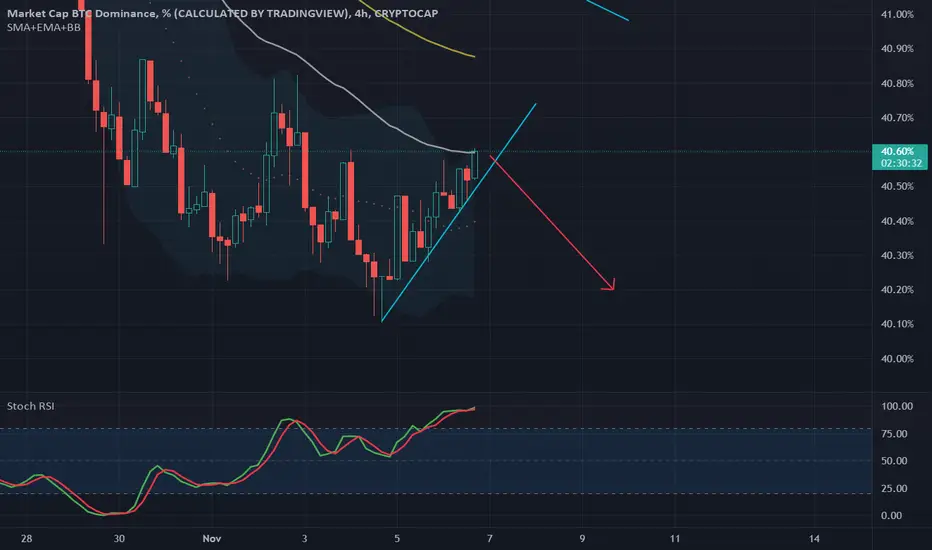Click the 75.00 Stoch RSI scale label
This screenshot has height=550, width=932.
[894, 434]
